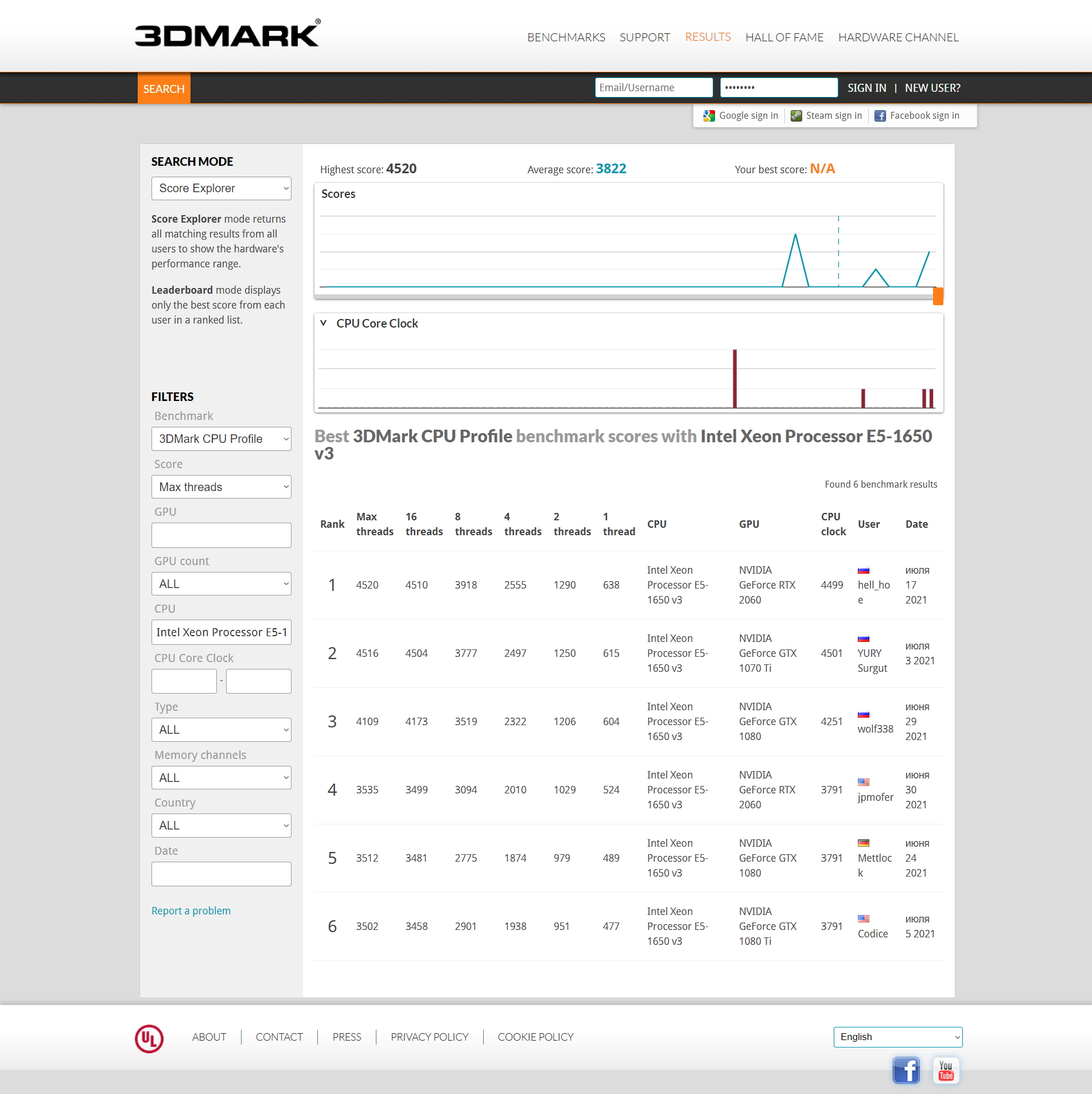Open the Type filter dropdown
The image size is (1092, 1094).
[221, 730]
